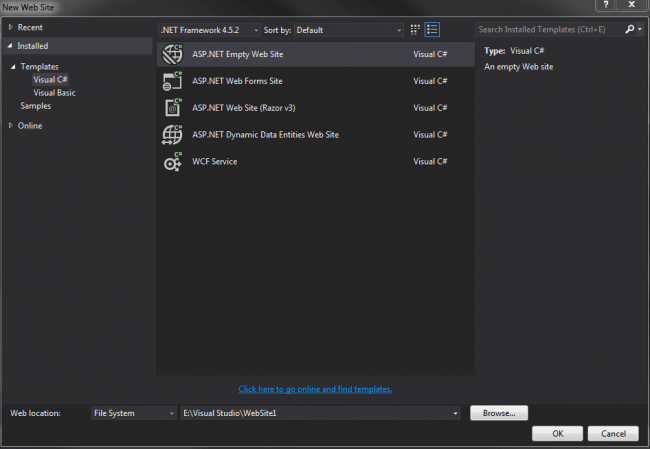Image resolution: width=650 pixels, height=449 pixels.
Task: Click the ASP.NET Web Site (Razor v3) icon
Action: coord(173,107)
